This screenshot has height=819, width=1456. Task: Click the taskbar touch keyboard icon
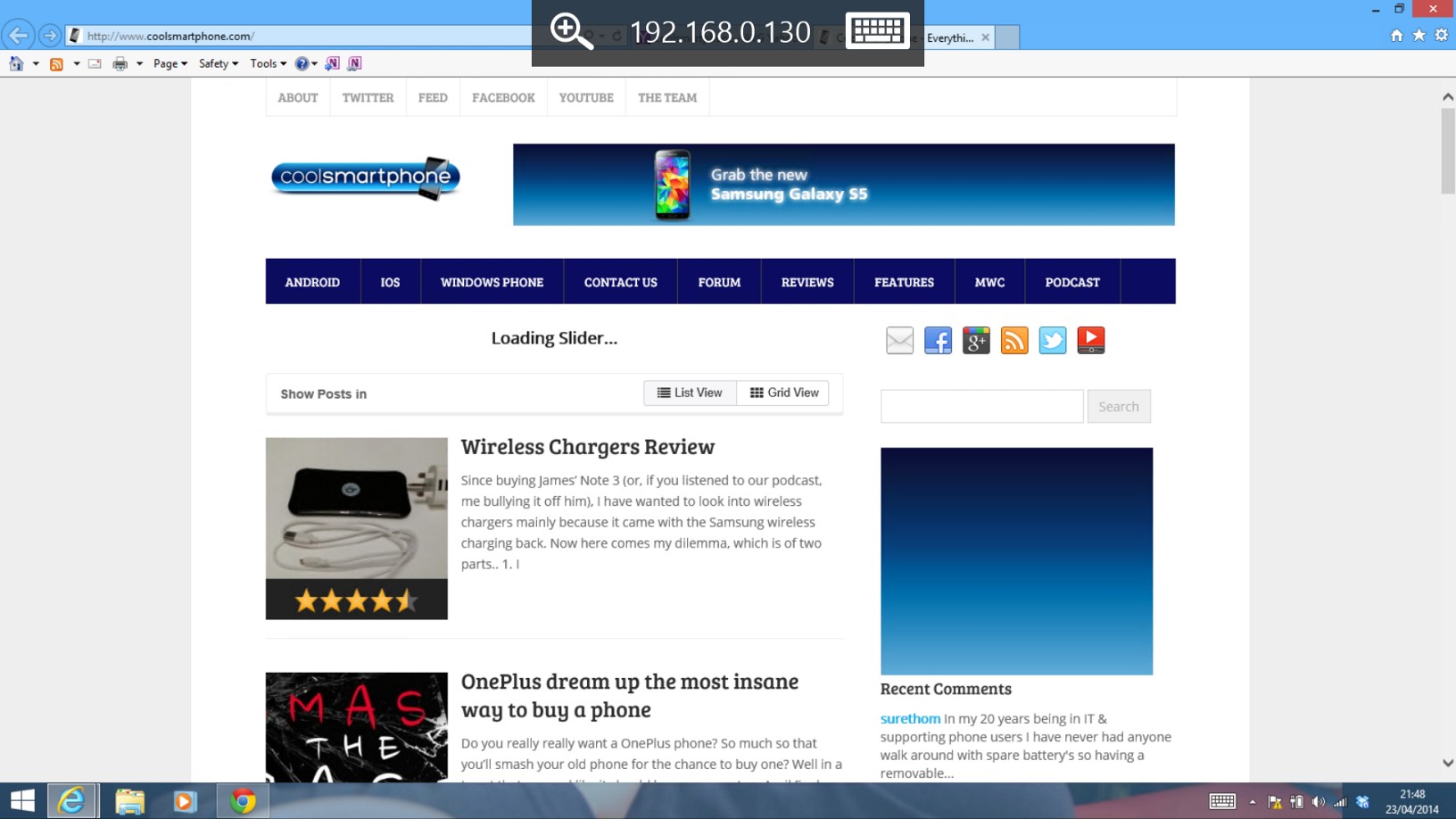tap(1222, 801)
